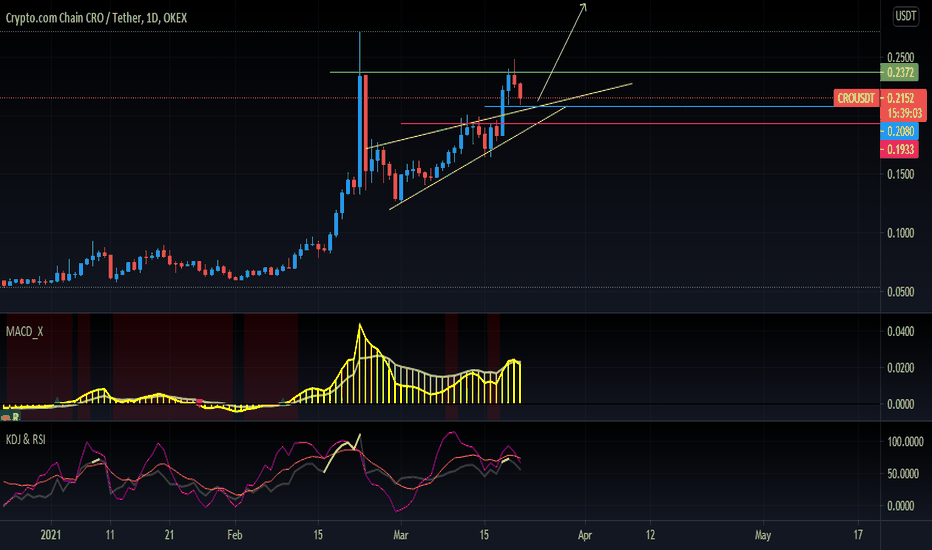Click the 100.0000 KDJ axis value
Image resolution: width=932 pixels, height=550 pixels.
(x=905, y=441)
